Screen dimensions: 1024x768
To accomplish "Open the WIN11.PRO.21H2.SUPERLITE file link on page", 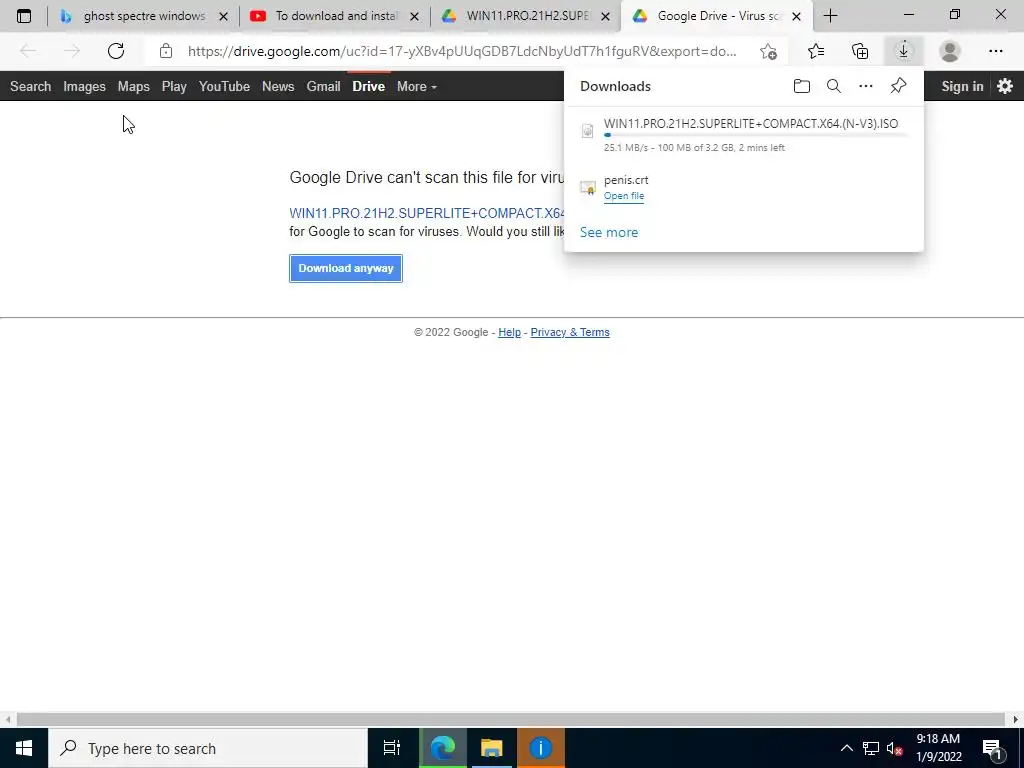I will [x=427, y=214].
